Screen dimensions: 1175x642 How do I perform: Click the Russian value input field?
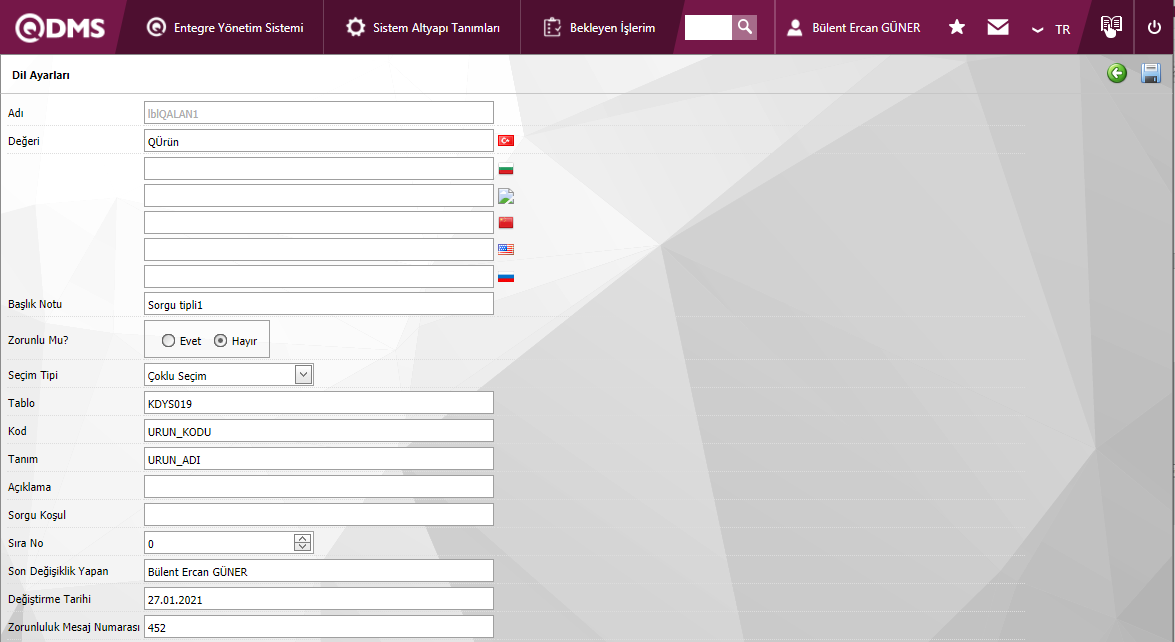(318, 276)
